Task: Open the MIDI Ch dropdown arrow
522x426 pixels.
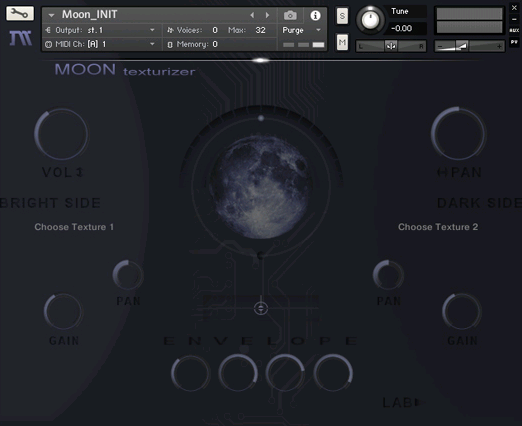Action: point(152,44)
